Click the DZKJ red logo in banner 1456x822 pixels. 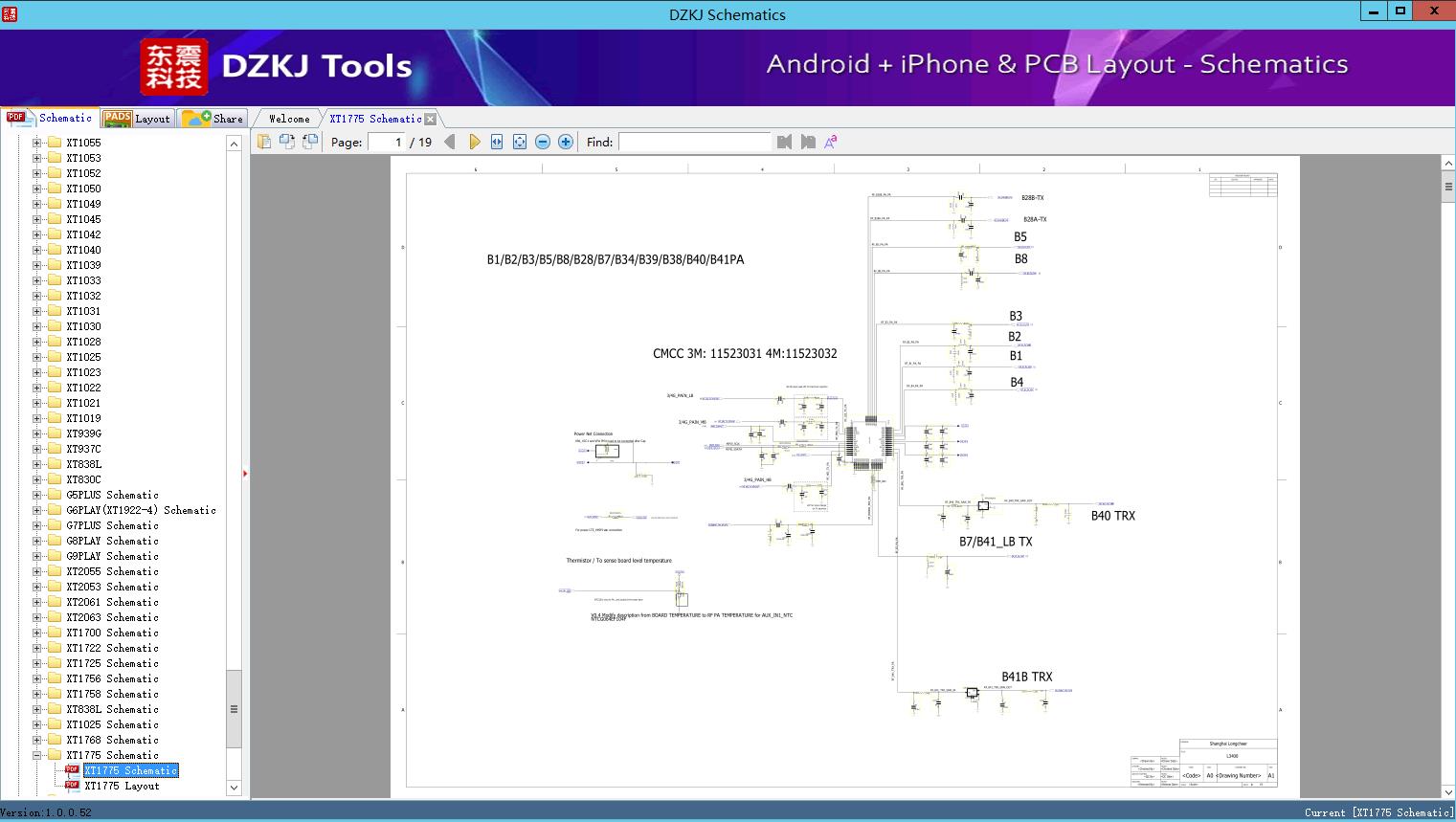pos(174,67)
